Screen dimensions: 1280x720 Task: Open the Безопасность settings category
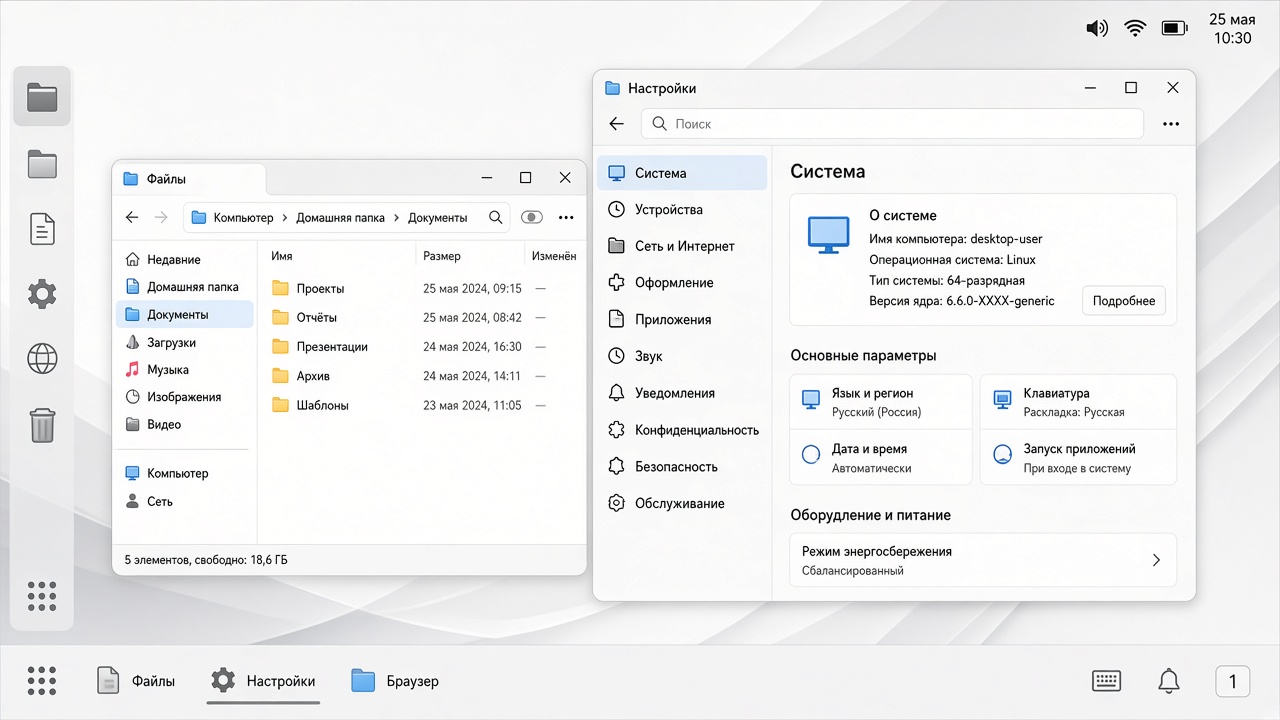coord(682,467)
